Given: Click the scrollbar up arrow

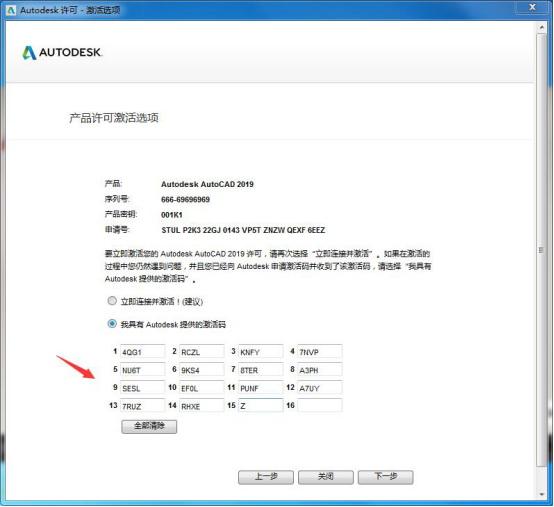Looking at the screenshot, I should 541,27.
